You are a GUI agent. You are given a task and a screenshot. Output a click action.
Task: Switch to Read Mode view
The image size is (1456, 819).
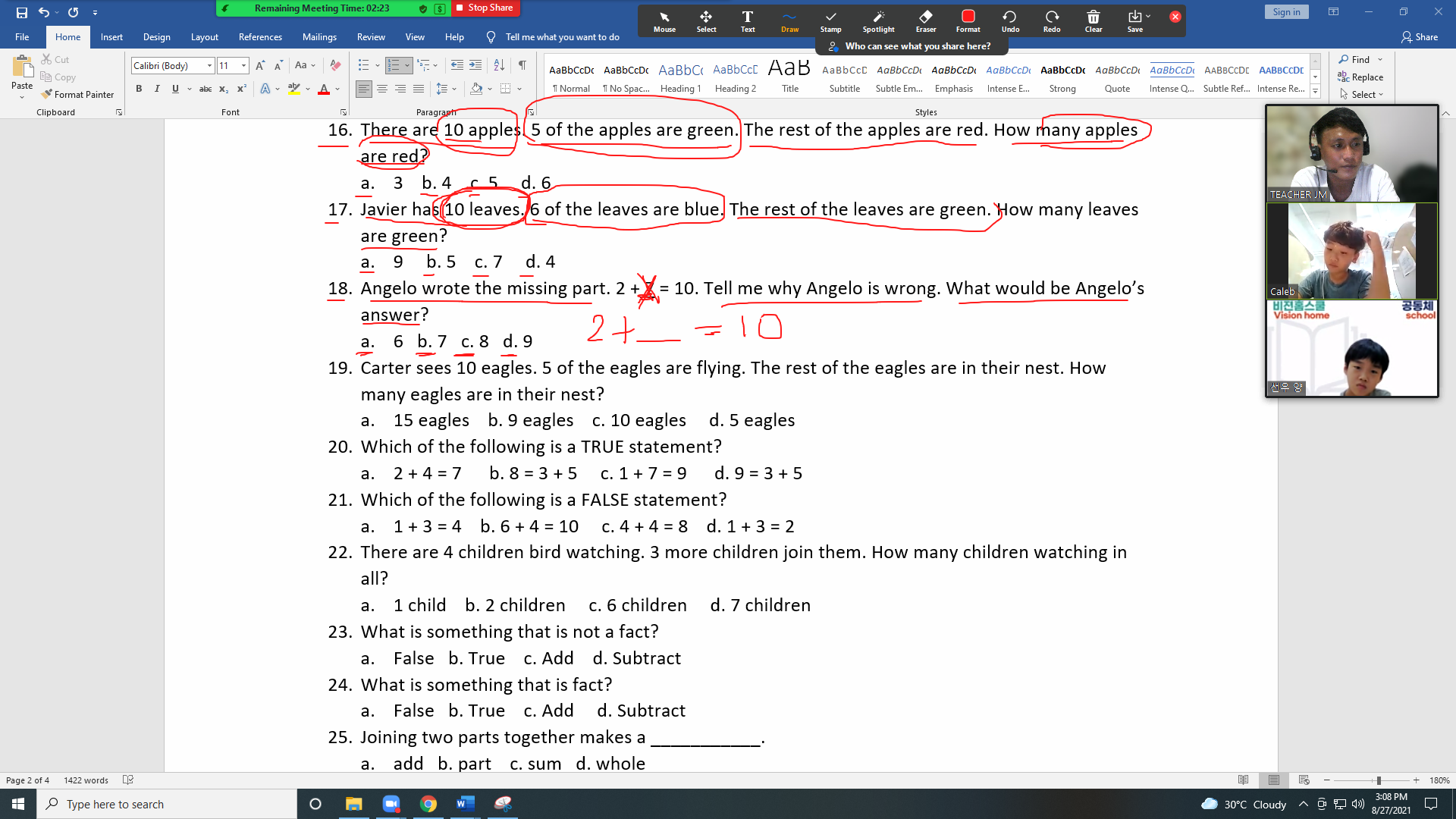click(x=1243, y=780)
